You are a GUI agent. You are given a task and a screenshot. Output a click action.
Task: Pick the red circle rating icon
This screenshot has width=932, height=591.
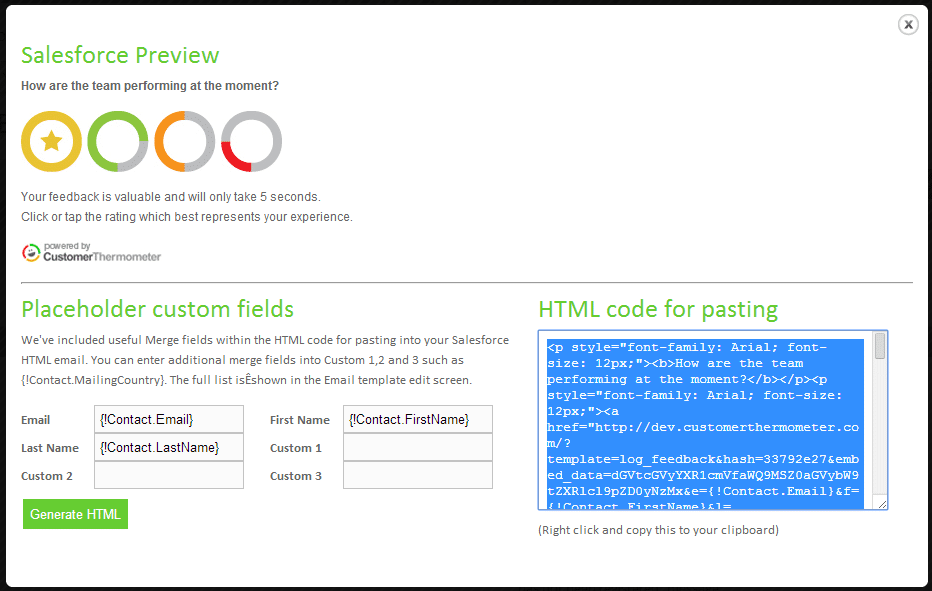[x=251, y=142]
